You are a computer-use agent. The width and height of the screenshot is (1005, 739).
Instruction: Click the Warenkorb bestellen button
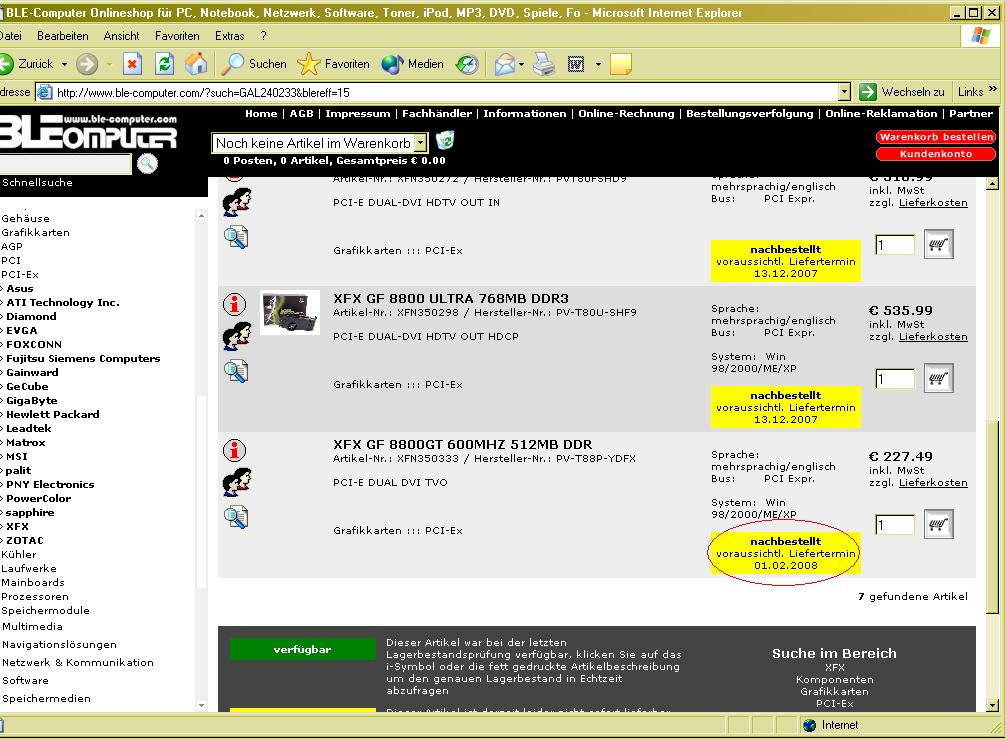936,137
